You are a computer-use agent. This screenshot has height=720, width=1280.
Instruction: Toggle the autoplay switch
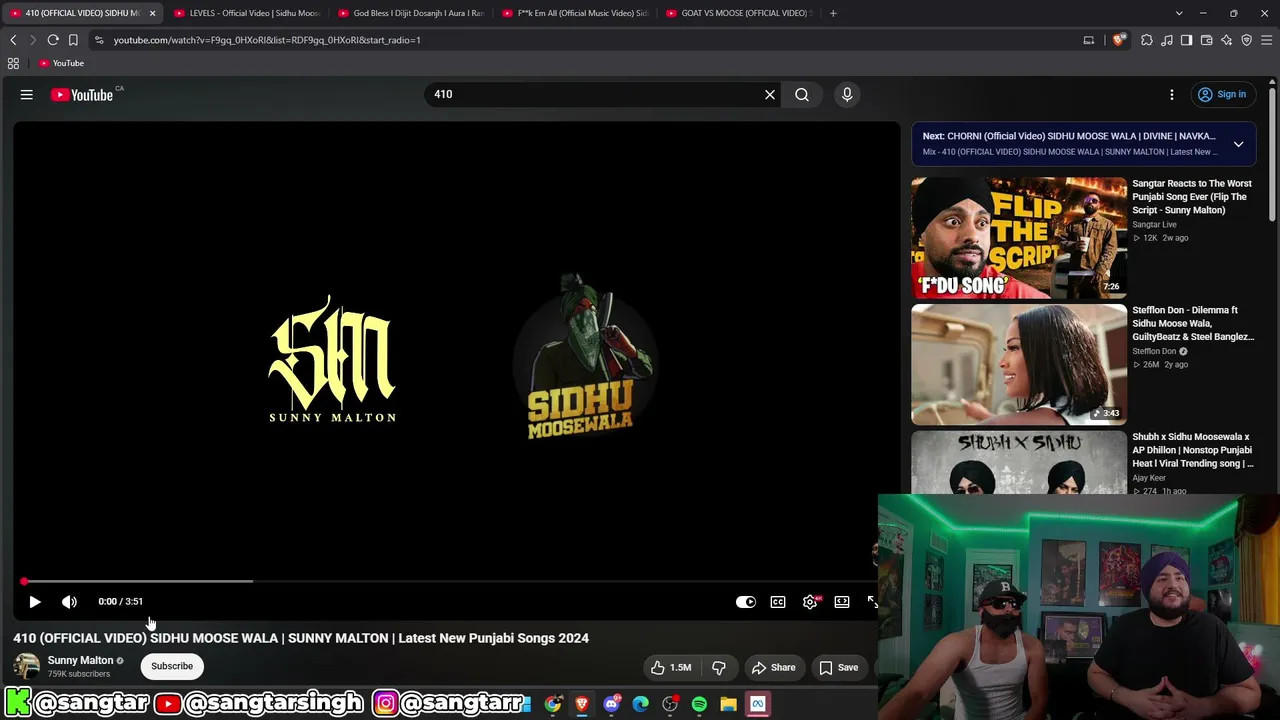[746, 602]
